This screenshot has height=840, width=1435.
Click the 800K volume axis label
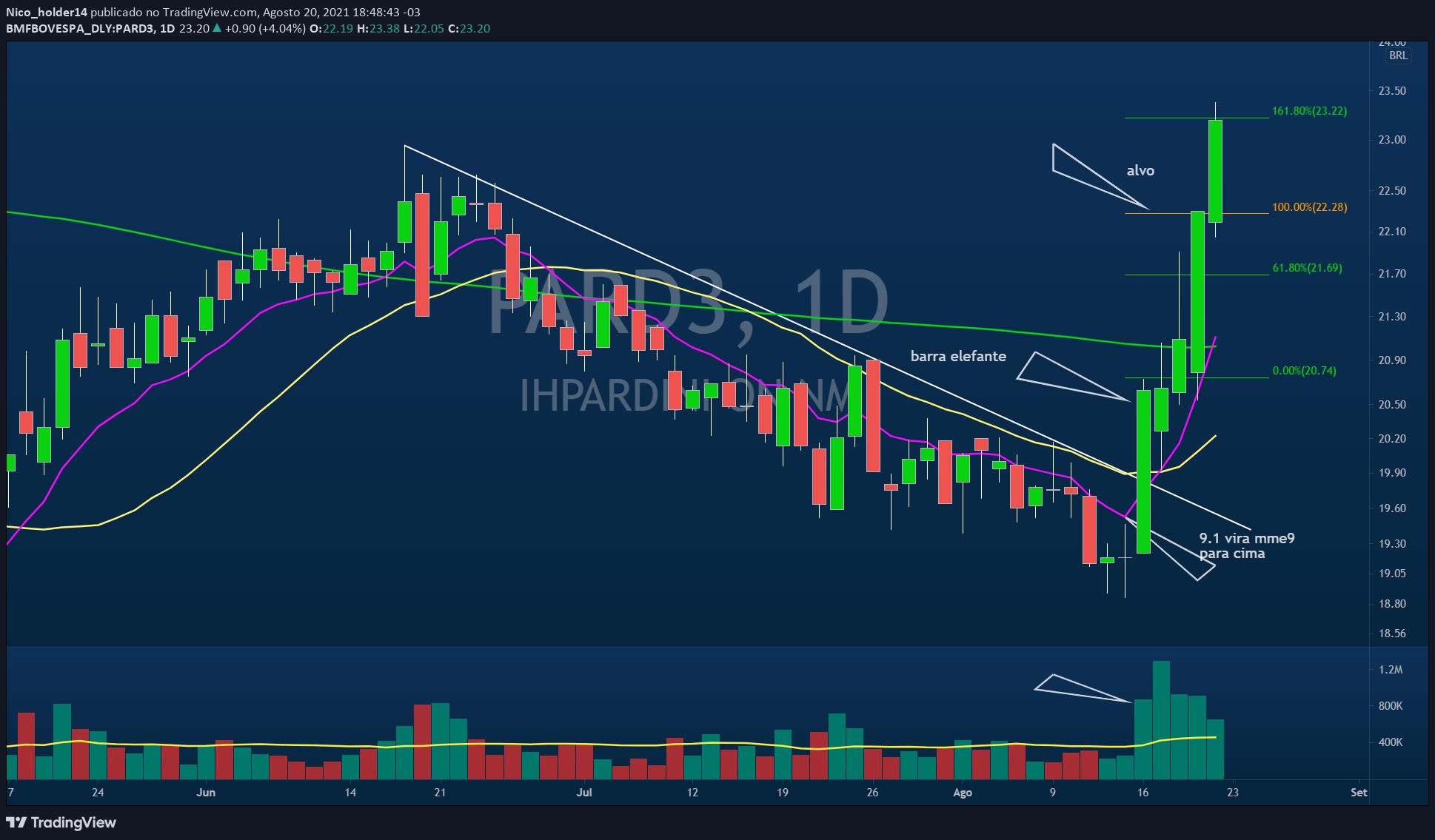tap(1391, 706)
